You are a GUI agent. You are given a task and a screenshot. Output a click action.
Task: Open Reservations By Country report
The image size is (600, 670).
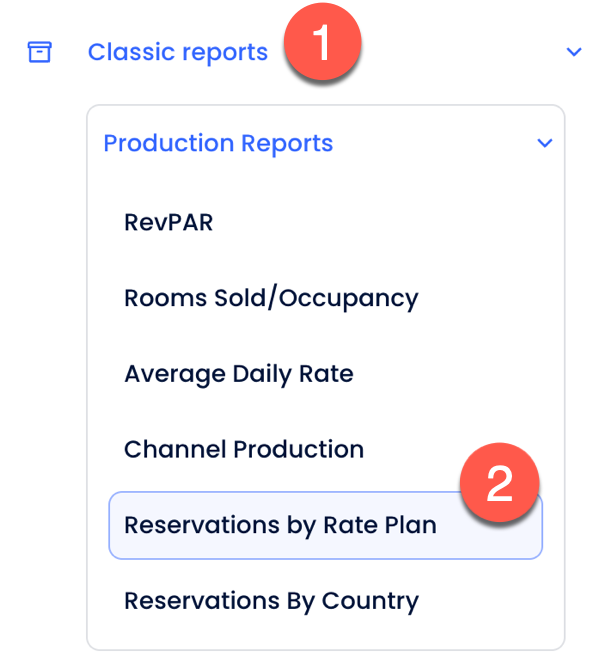[x=271, y=601]
